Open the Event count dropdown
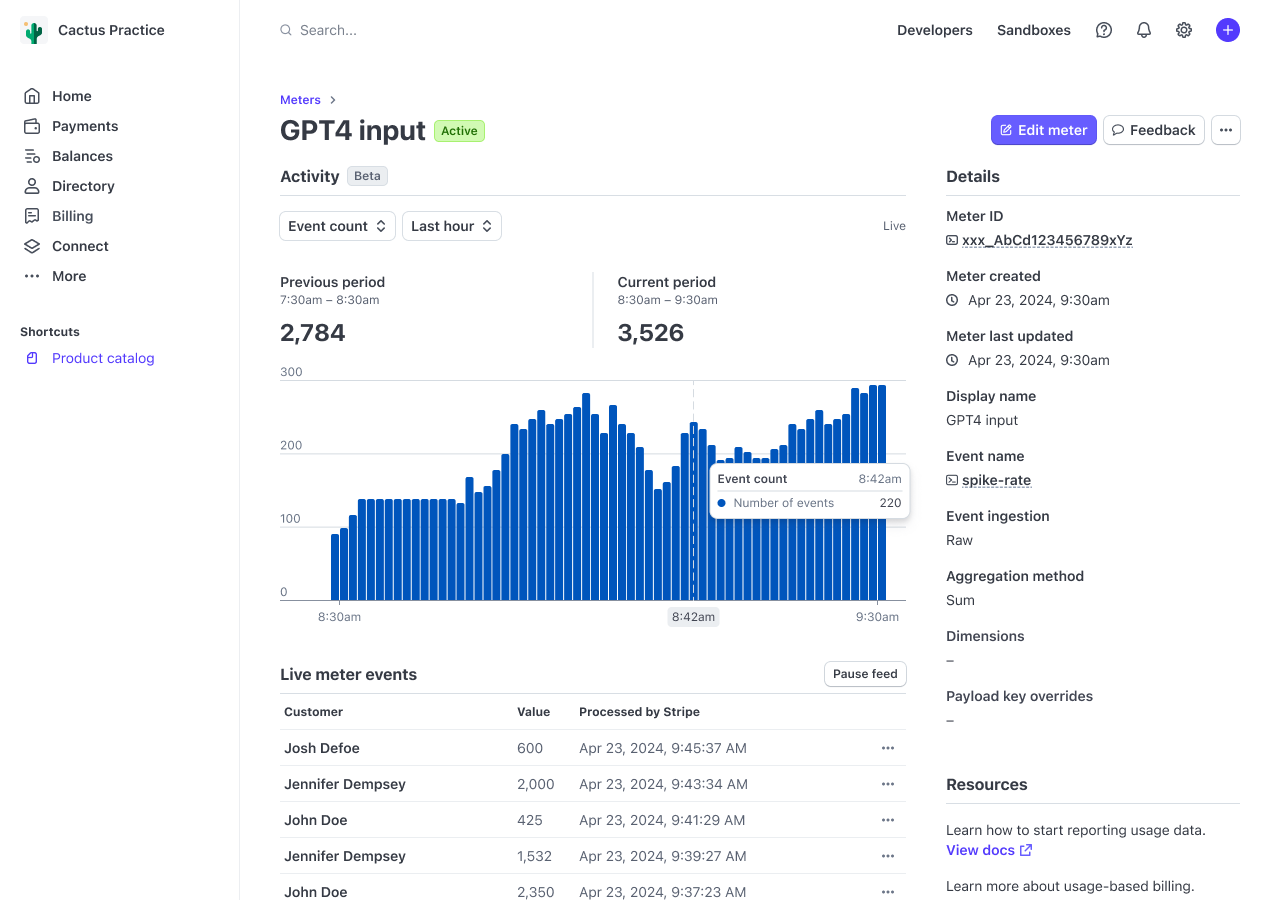 pos(337,226)
